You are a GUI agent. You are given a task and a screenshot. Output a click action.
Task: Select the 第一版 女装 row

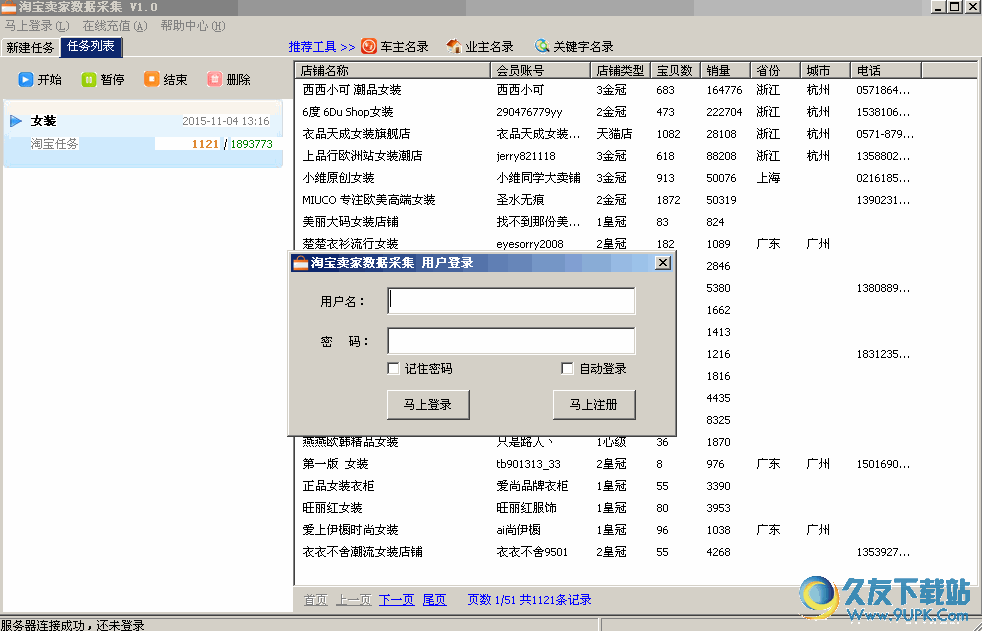click(635, 464)
